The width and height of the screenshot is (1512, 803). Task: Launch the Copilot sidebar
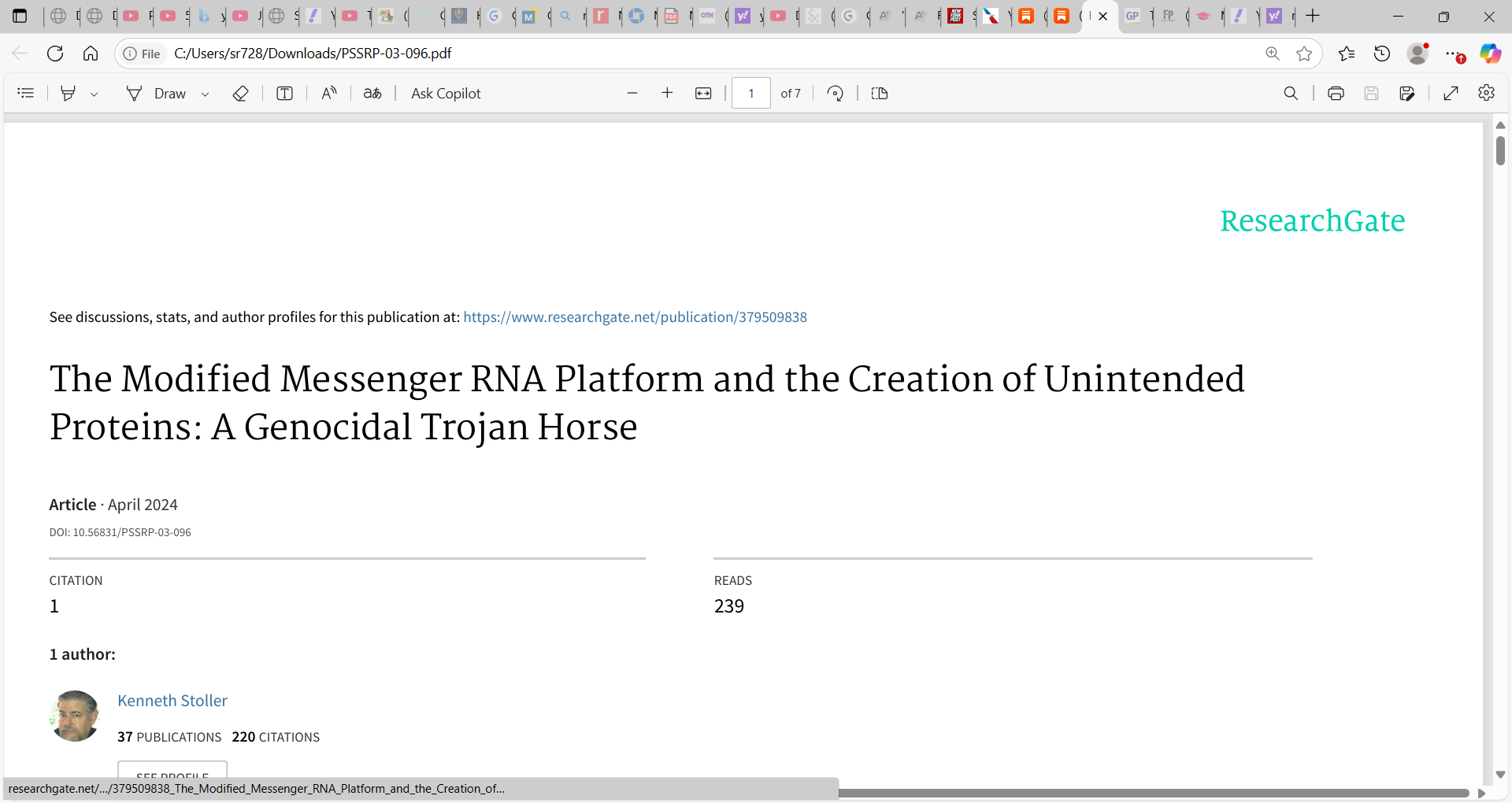coord(1490,54)
